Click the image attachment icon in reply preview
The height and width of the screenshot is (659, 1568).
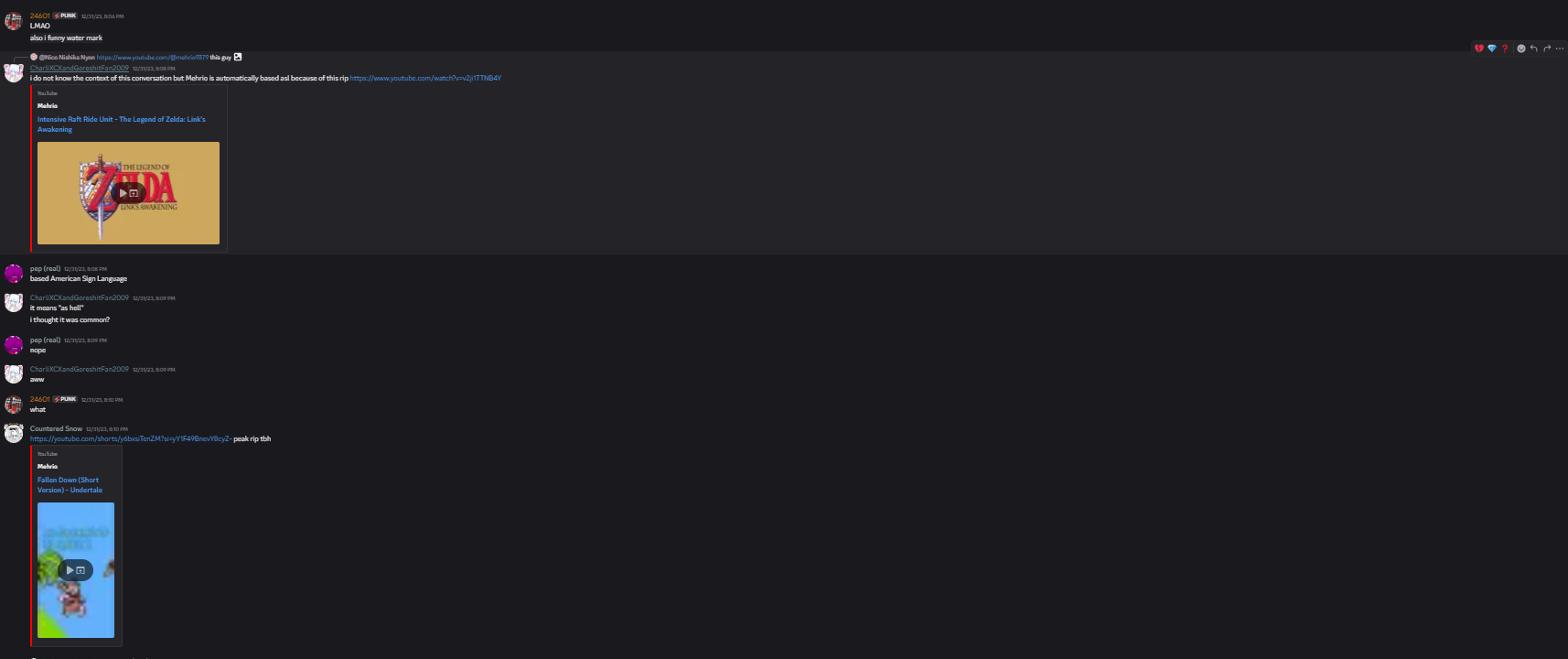[x=238, y=57]
